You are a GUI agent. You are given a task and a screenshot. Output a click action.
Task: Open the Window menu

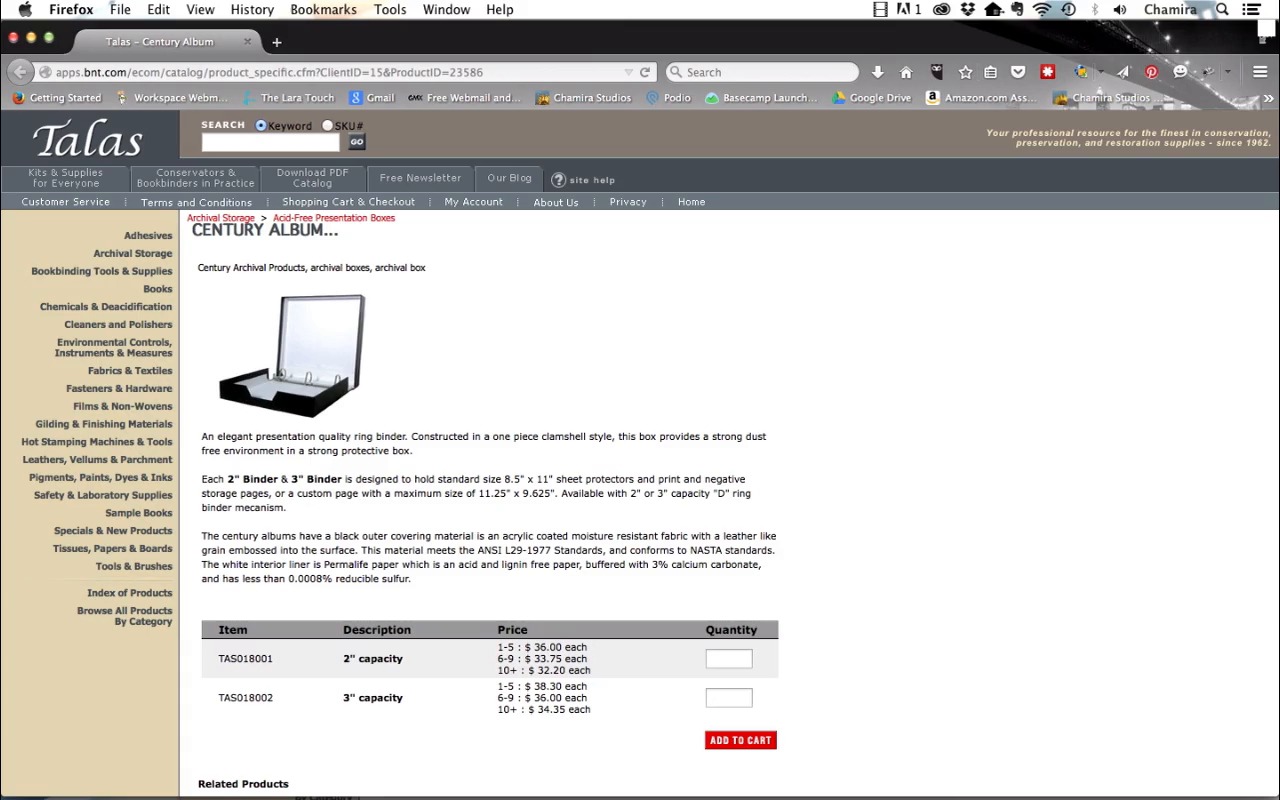click(x=446, y=9)
